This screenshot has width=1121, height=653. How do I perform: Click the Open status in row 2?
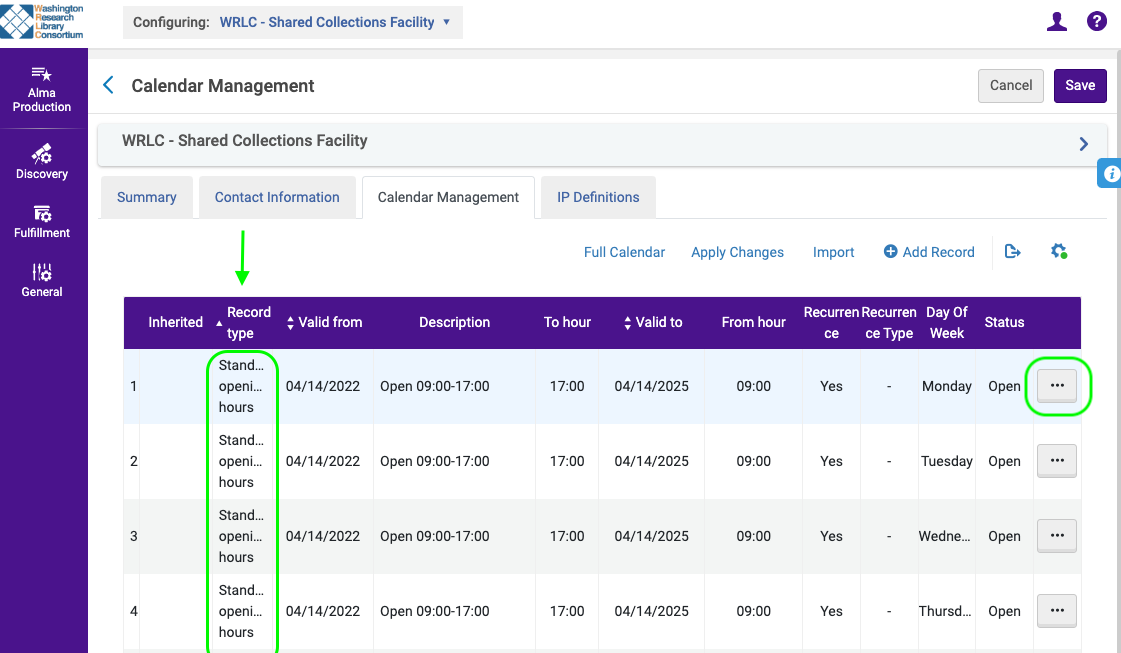point(1004,461)
